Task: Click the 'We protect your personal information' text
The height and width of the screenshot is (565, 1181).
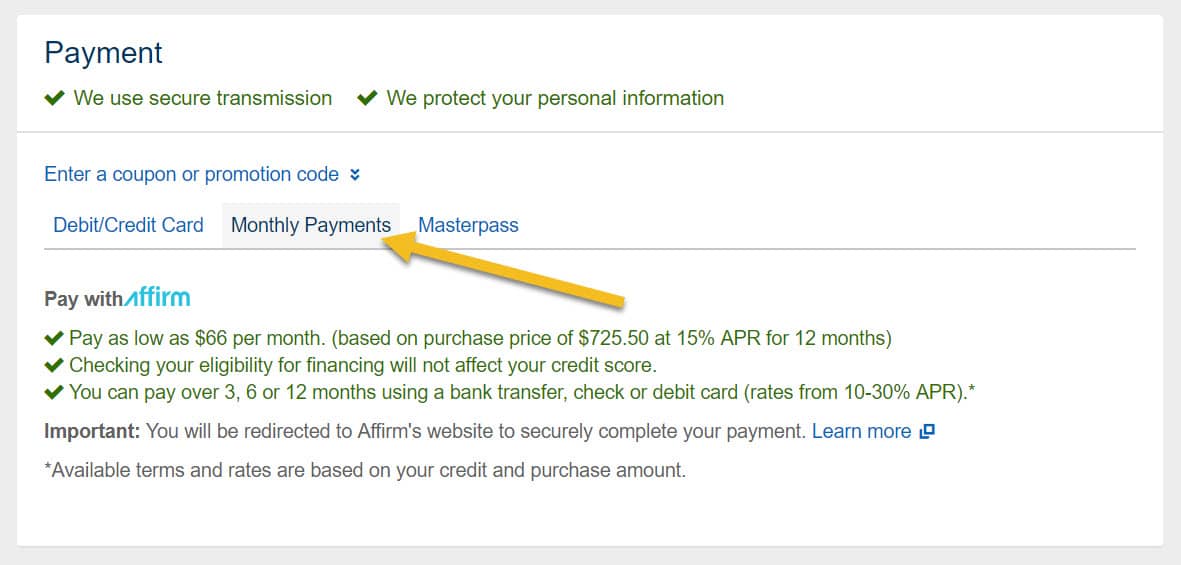Action: click(x=555, y=99)
